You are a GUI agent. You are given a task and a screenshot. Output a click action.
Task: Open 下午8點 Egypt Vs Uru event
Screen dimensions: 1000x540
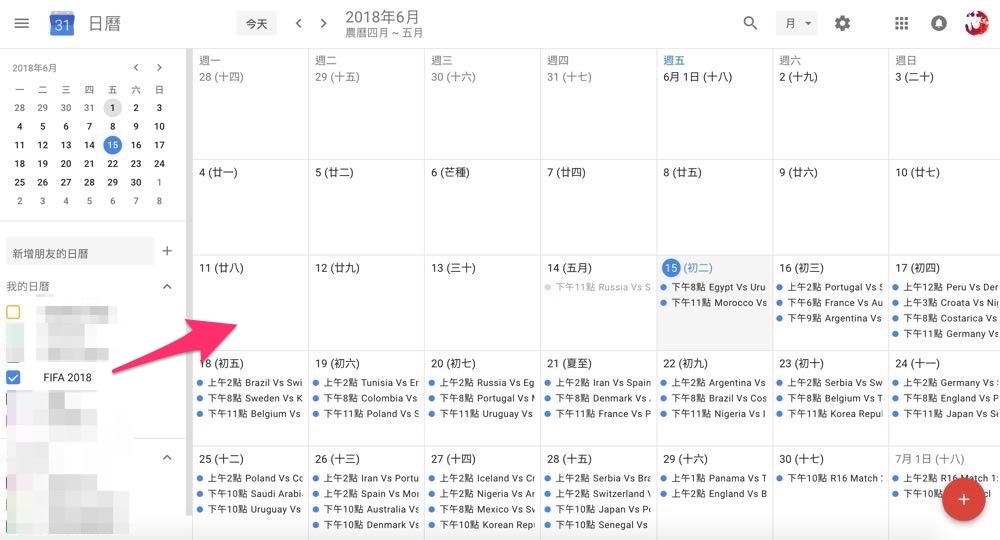tap(714, 287)
